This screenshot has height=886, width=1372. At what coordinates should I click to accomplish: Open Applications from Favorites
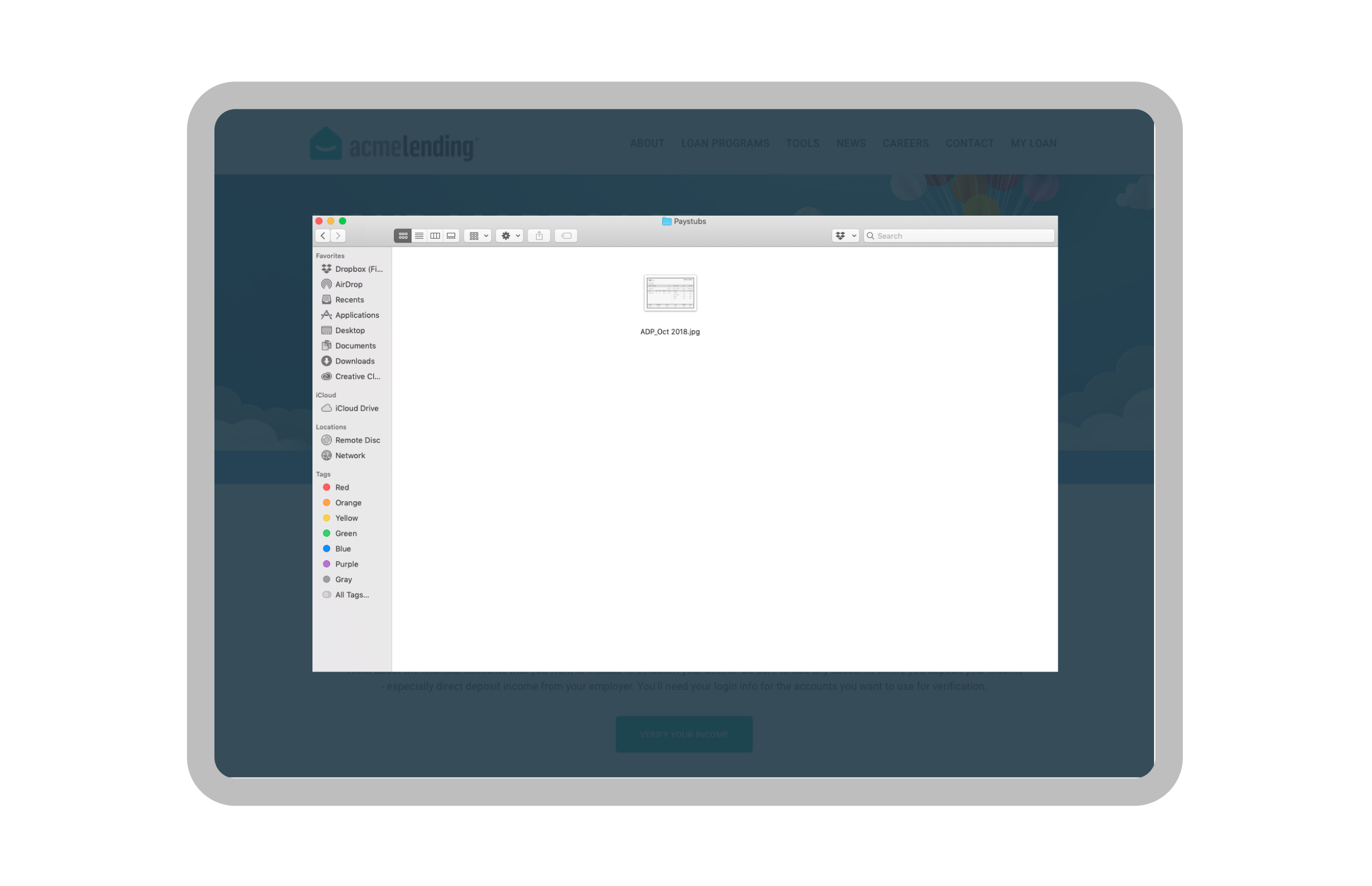pyautogui.click(x=357, y=315)
